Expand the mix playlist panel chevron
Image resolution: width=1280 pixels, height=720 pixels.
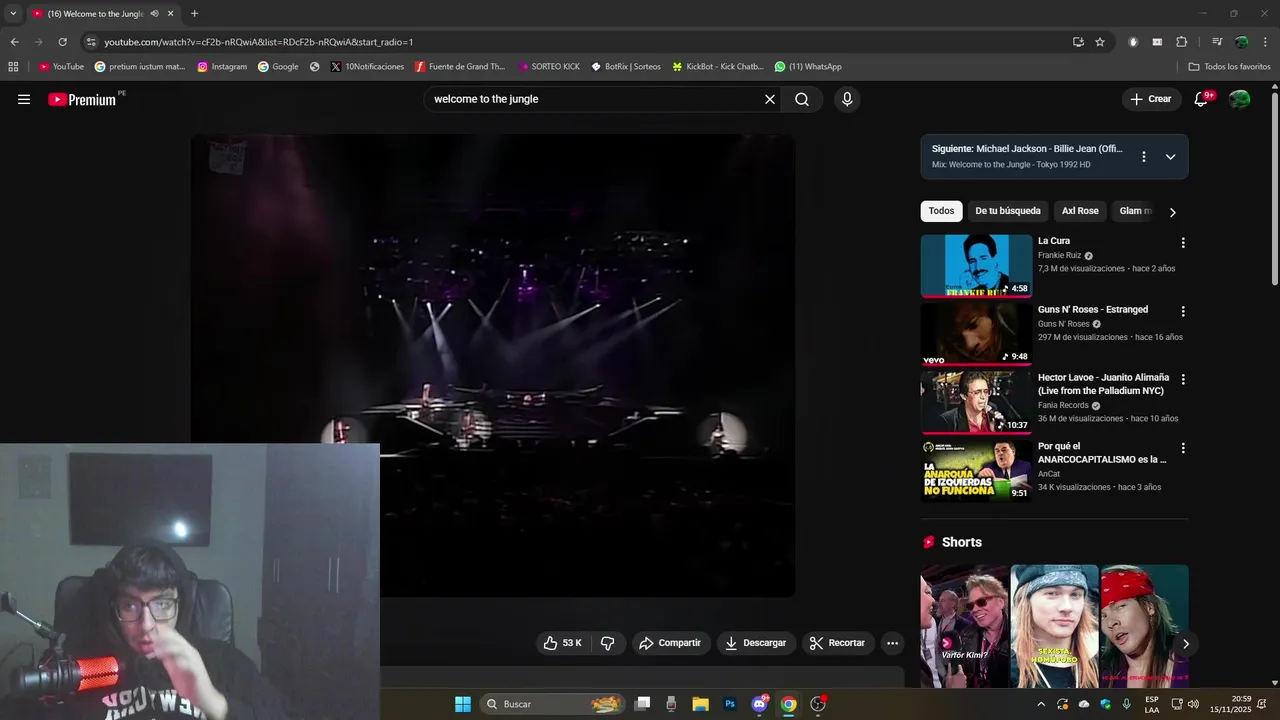pyautogui.click(x=1170, y=156)
